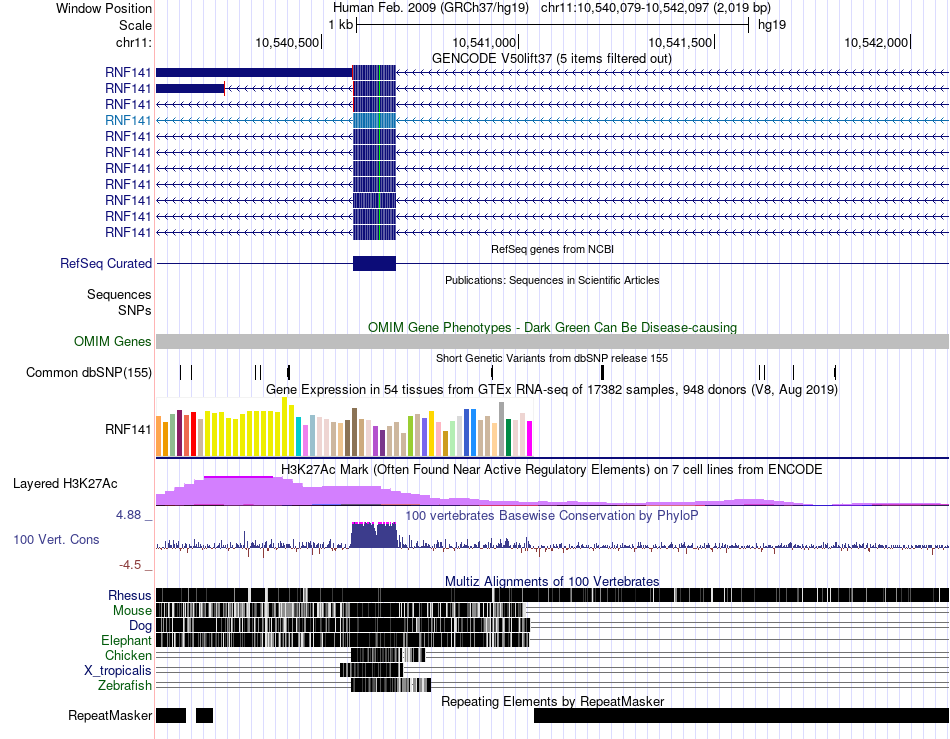Click the leftmost Common dbSNP variant tick
Viewport: 950px width, 739px height.
pos(181,373)
